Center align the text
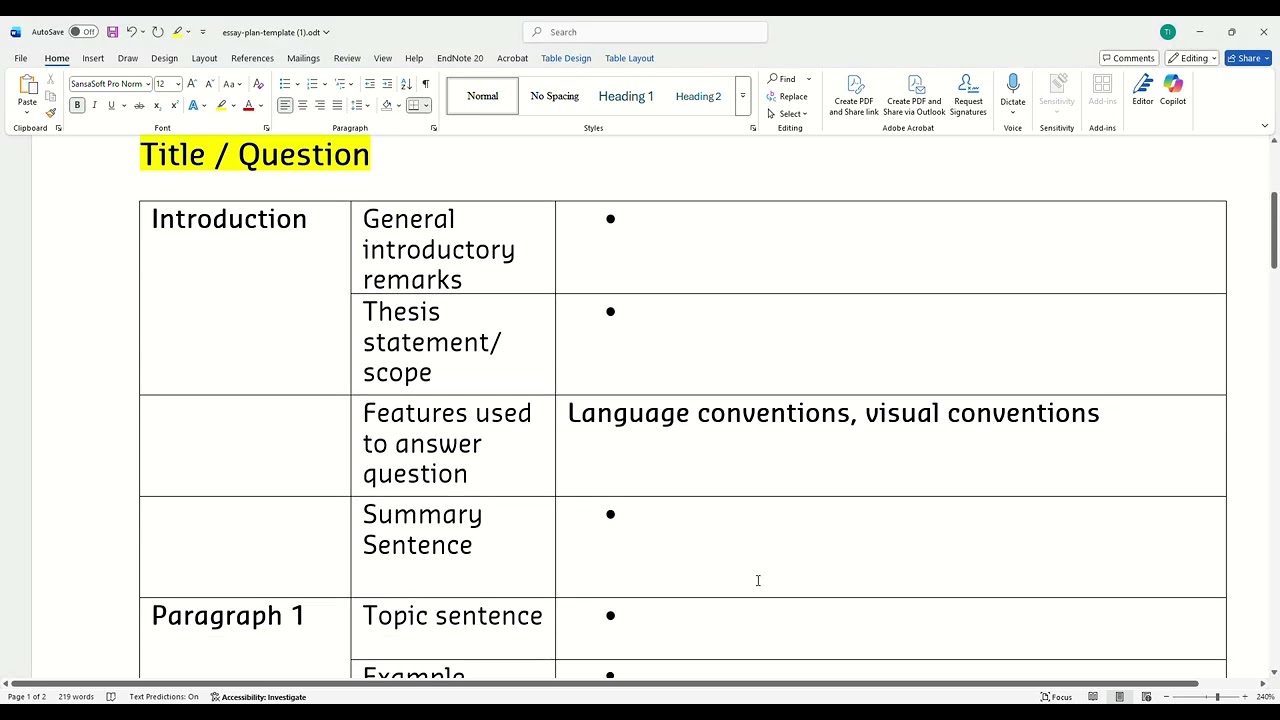 coord(302,105)
